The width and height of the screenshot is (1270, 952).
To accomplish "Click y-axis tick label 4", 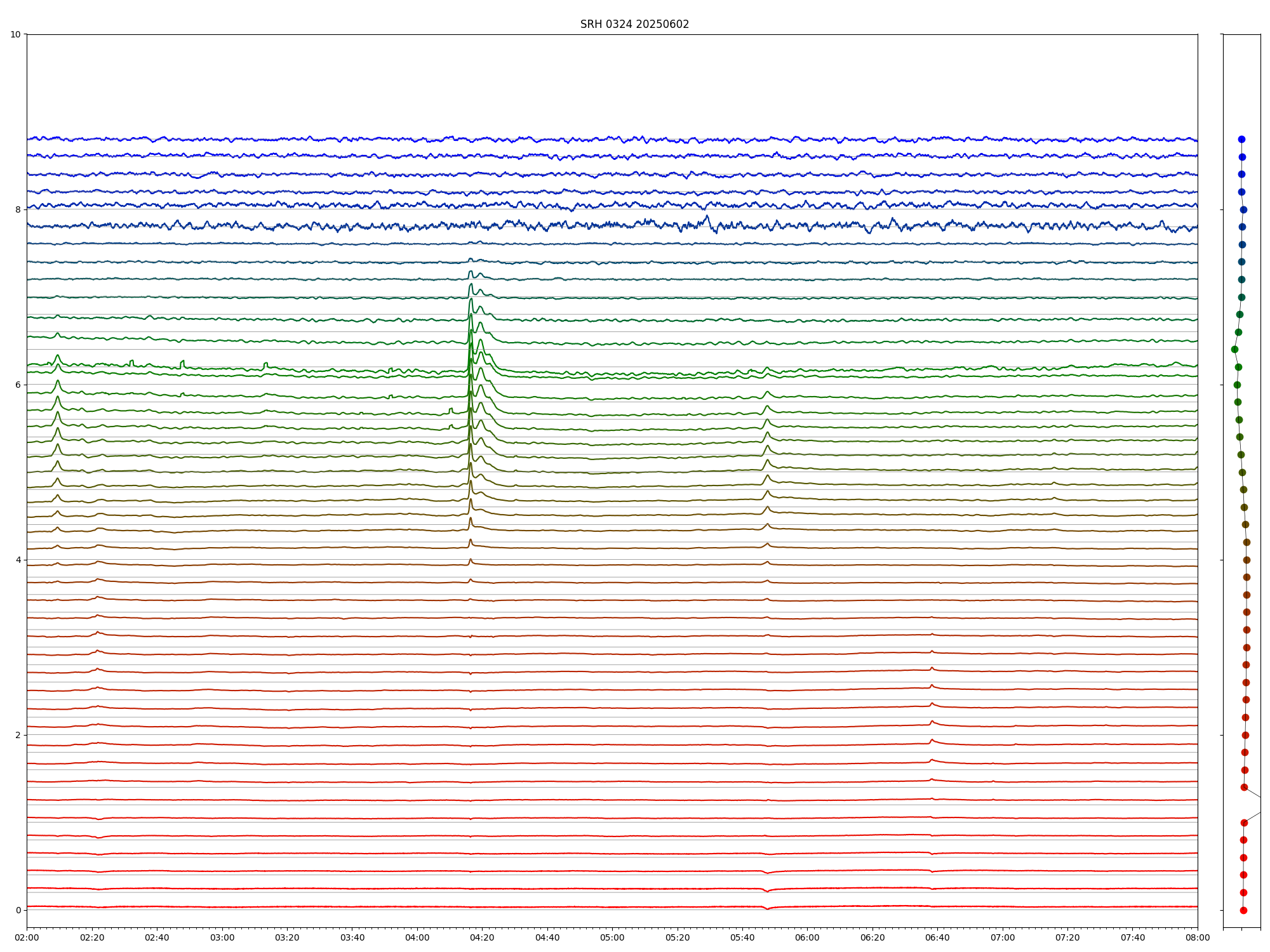I will click(x=18, y=560).
